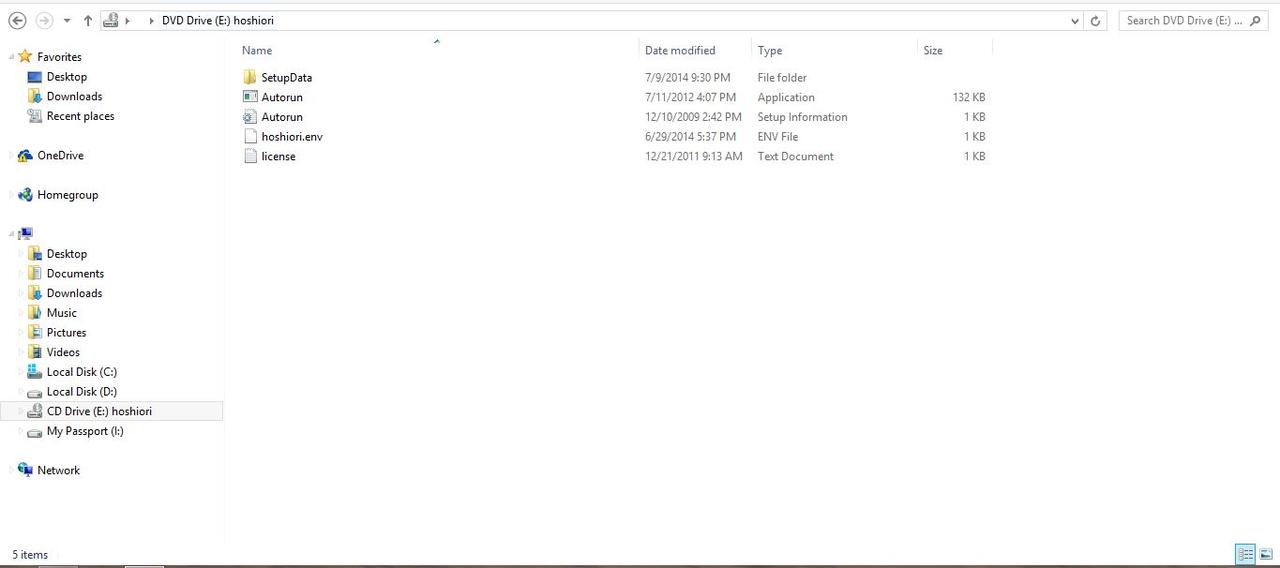Switch to large icons view
This screenshot has width=1280, height=568.
(1266, 554)
